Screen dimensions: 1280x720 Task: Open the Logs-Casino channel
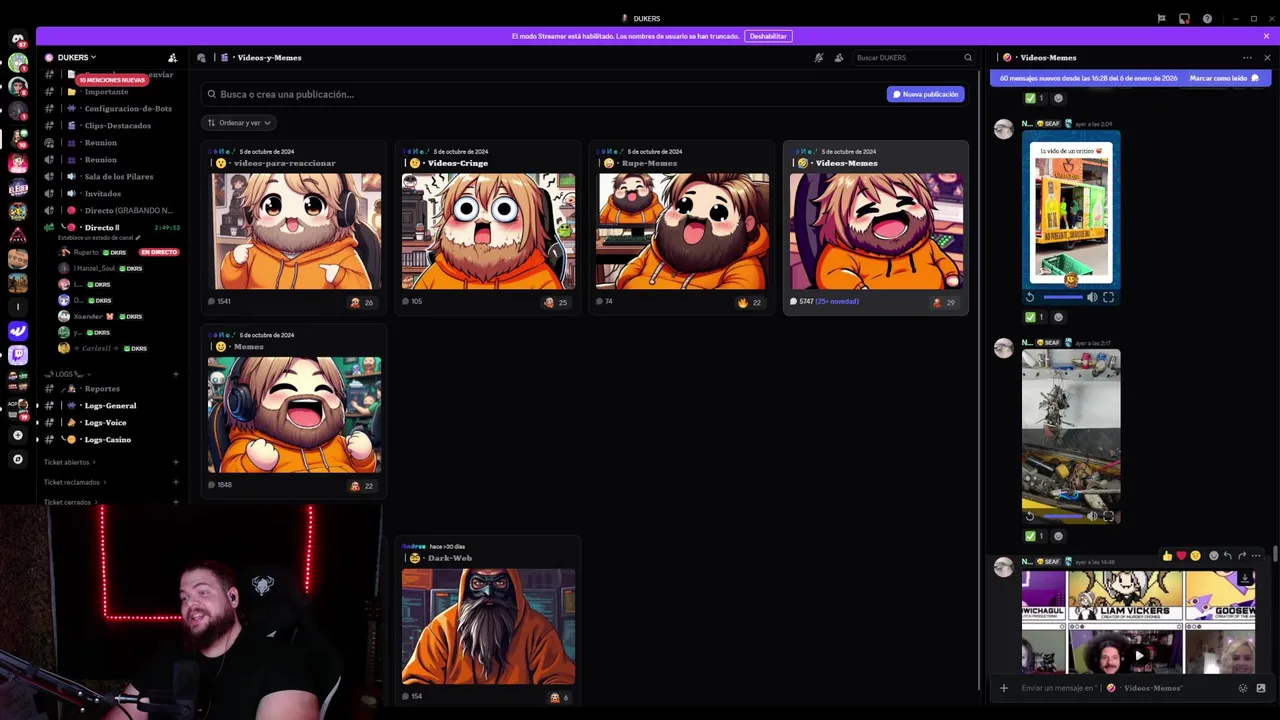111,439
